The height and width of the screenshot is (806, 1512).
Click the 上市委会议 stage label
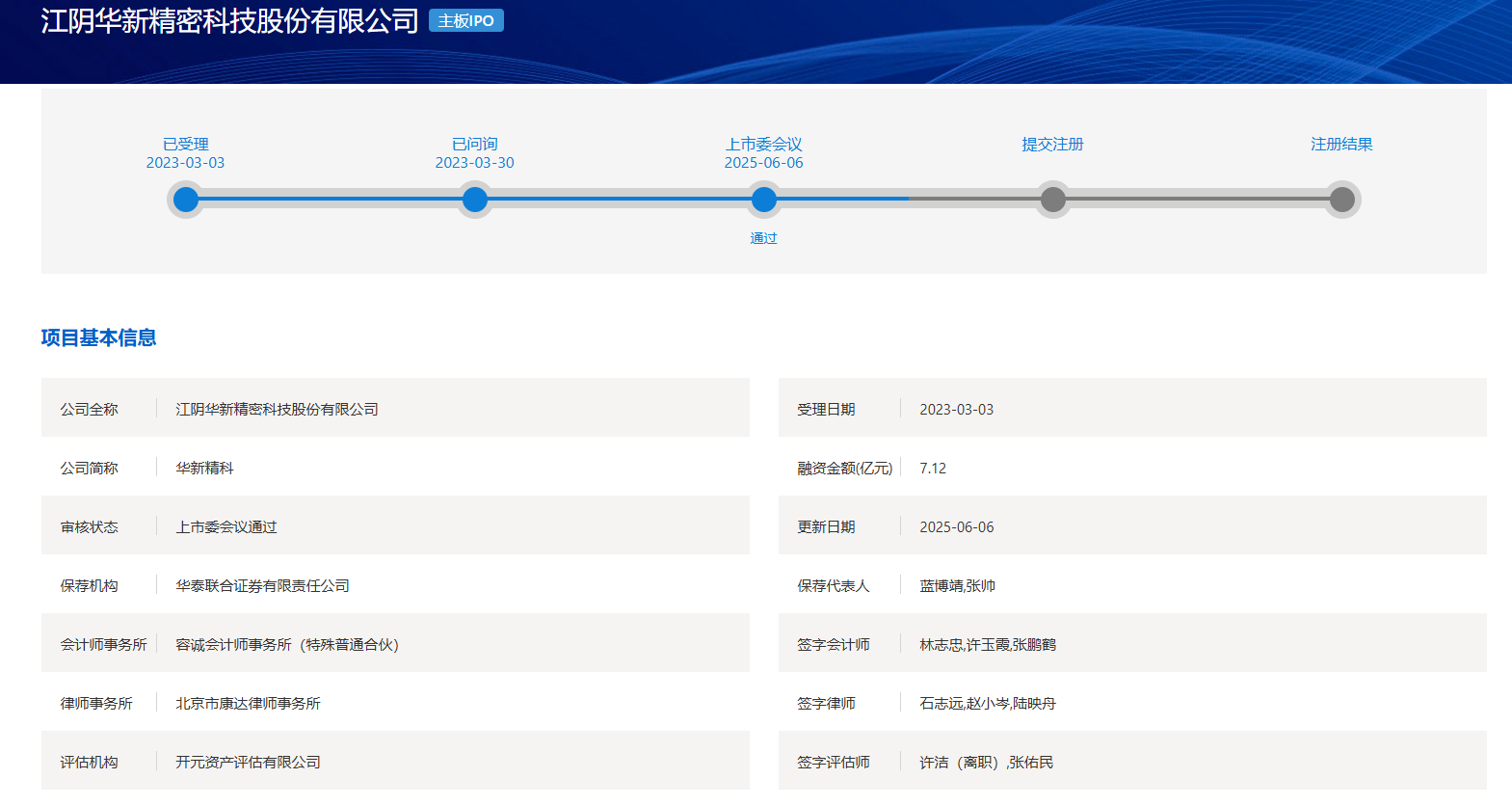[764, 144]
